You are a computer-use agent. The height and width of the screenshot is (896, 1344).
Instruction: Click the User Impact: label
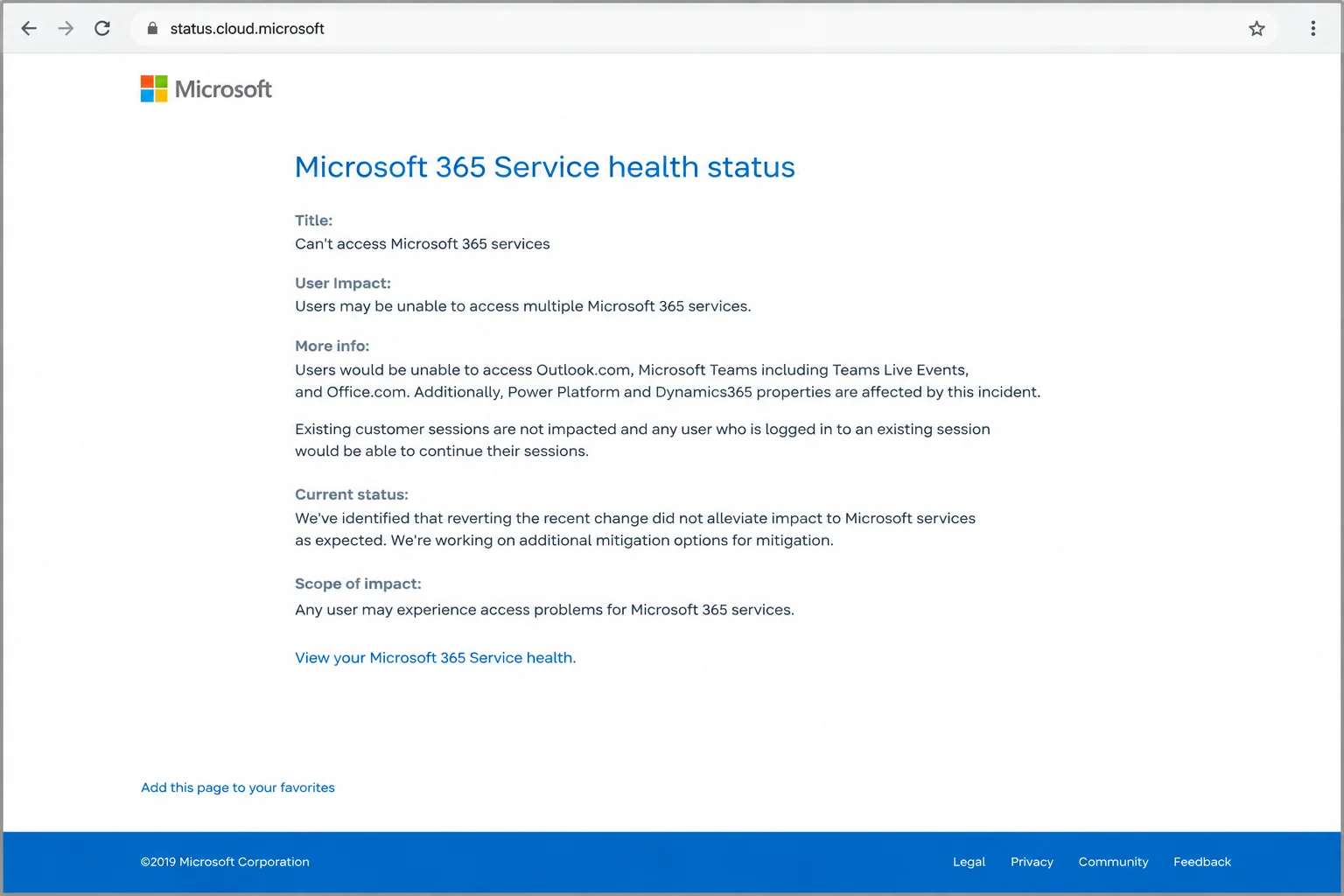pyautogui.click(x=343, y=283)
